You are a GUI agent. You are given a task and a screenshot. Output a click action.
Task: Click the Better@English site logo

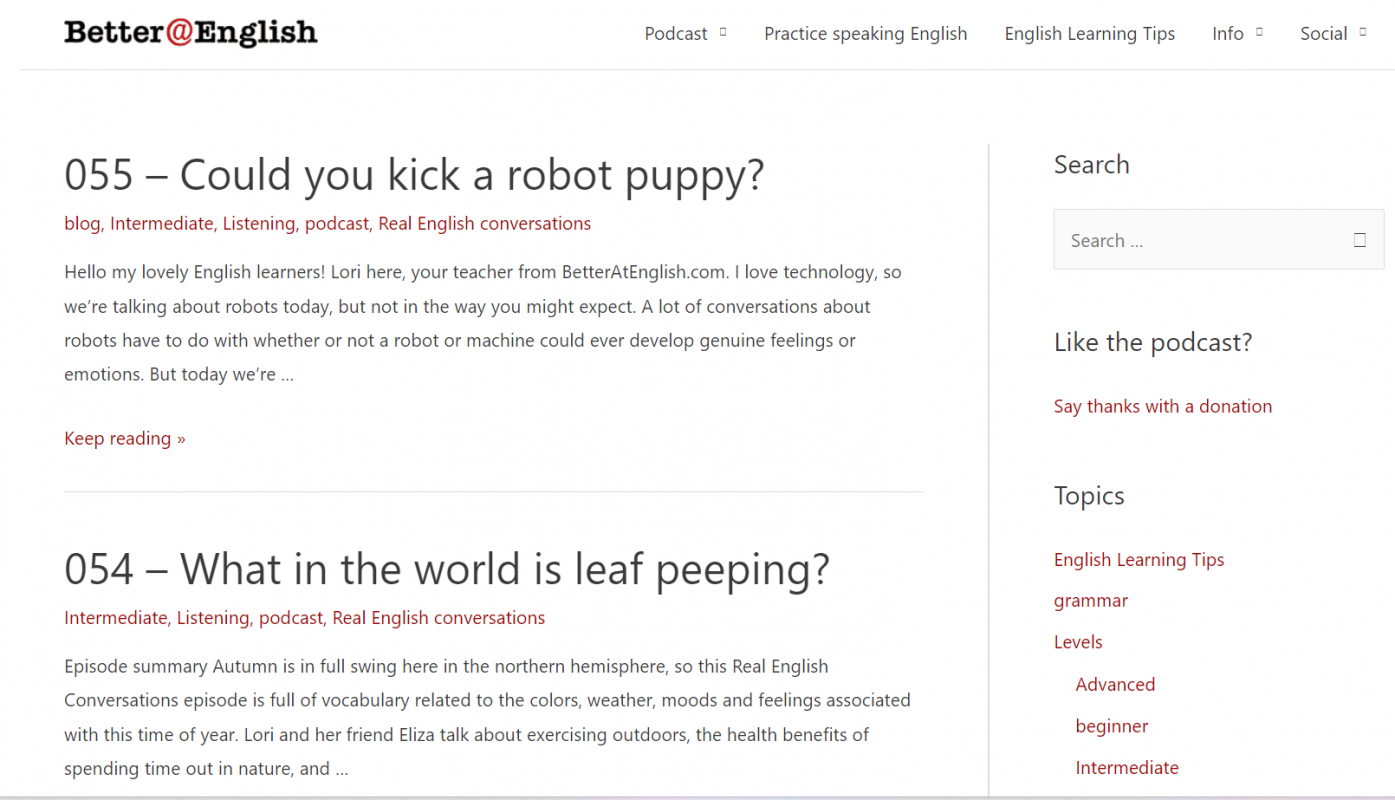[x=190, y=33]
